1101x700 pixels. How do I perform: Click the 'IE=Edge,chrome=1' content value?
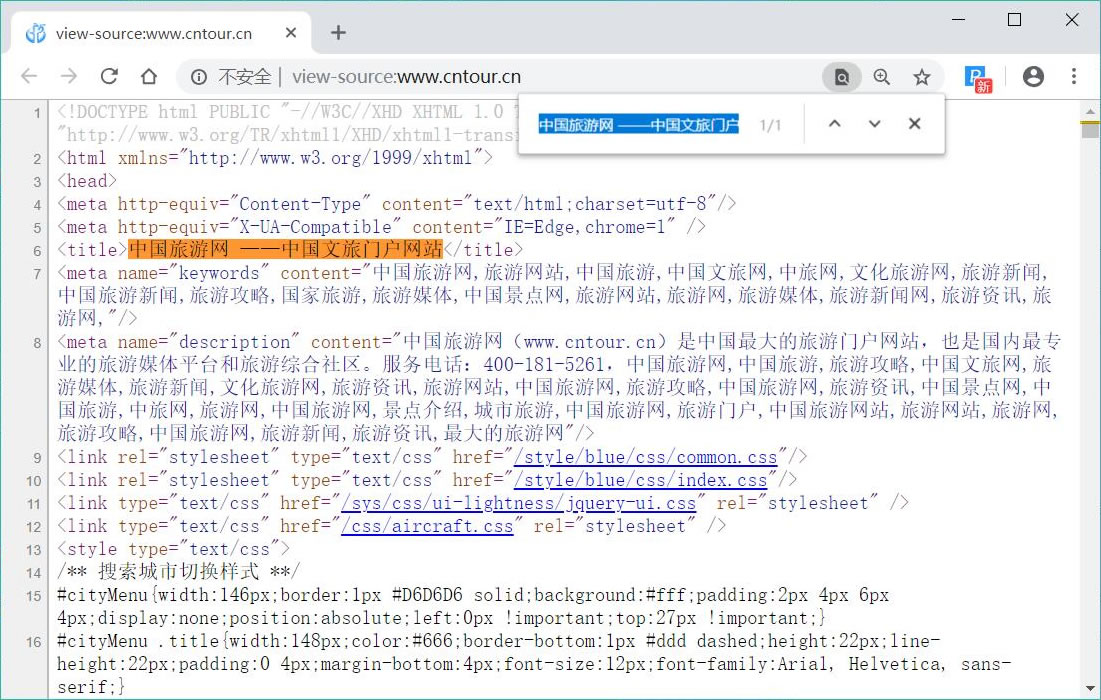pyautogui.click(x=585, y=227)
